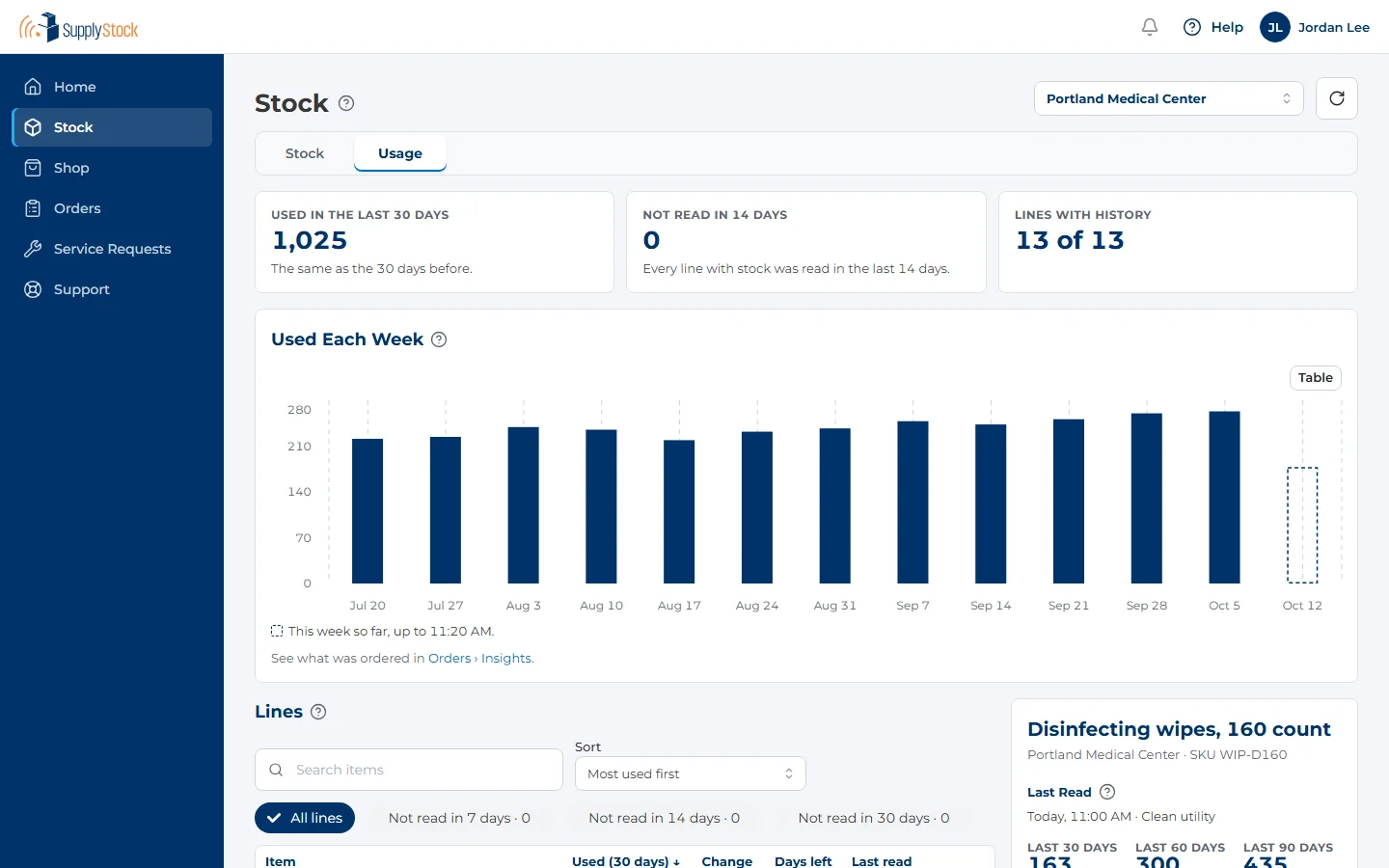This screenshot has height=868, width=1389.
Task: Focus the Search items field
Action: (409, 770)
